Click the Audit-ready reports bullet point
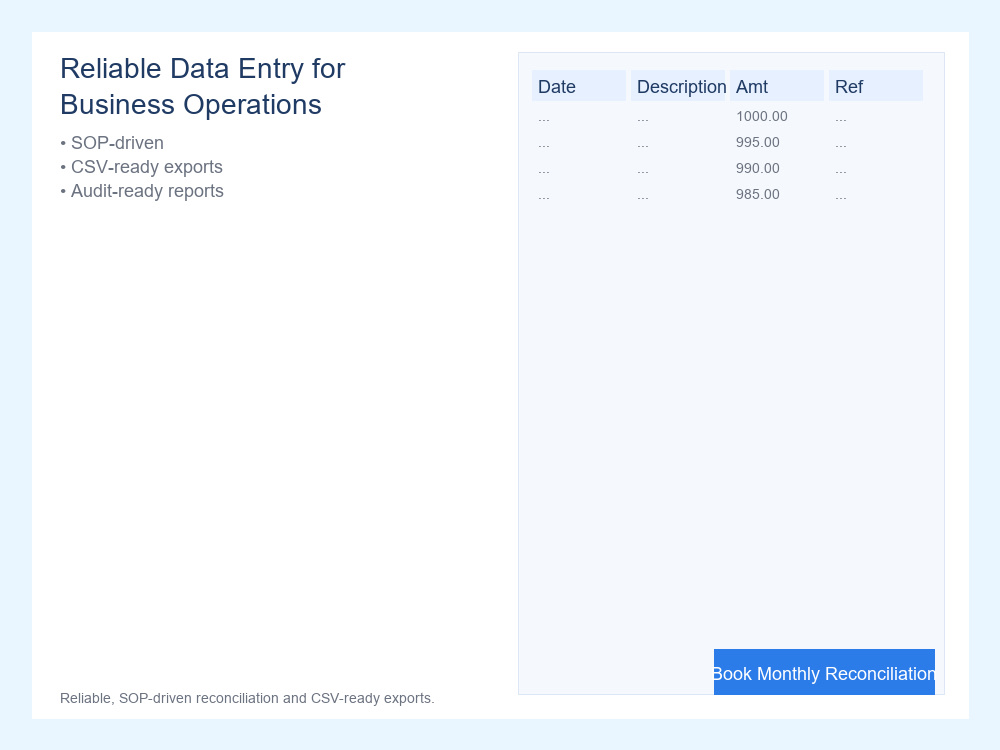Image resolution: width=1000 pixels, height=750 pixels. click(x=142, y=191)
